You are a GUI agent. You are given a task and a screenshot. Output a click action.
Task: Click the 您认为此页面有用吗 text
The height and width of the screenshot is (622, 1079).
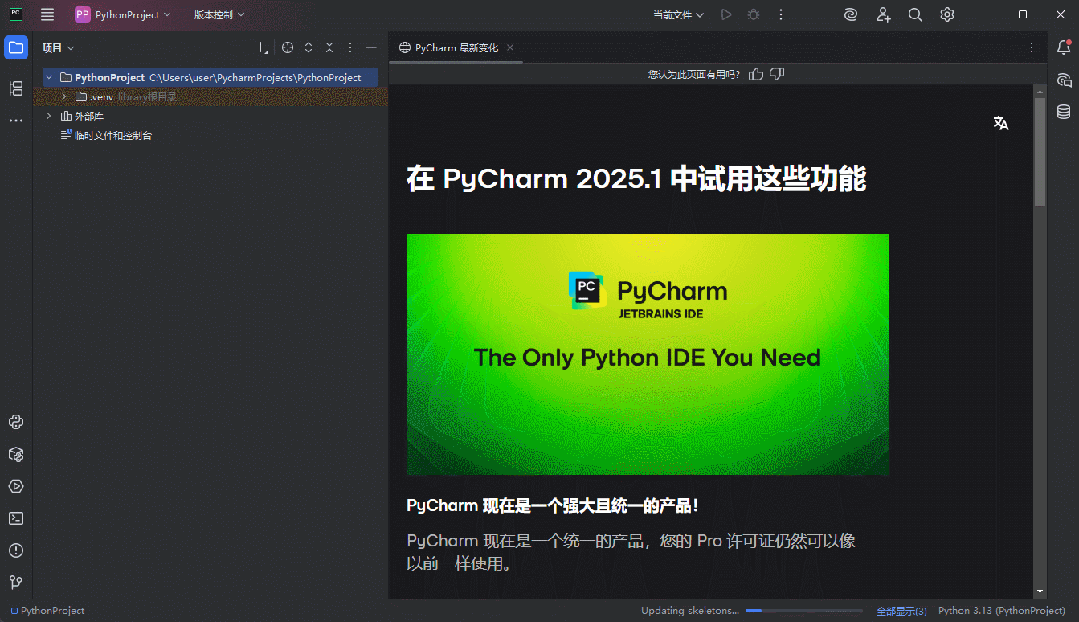[x=694, y=74]
